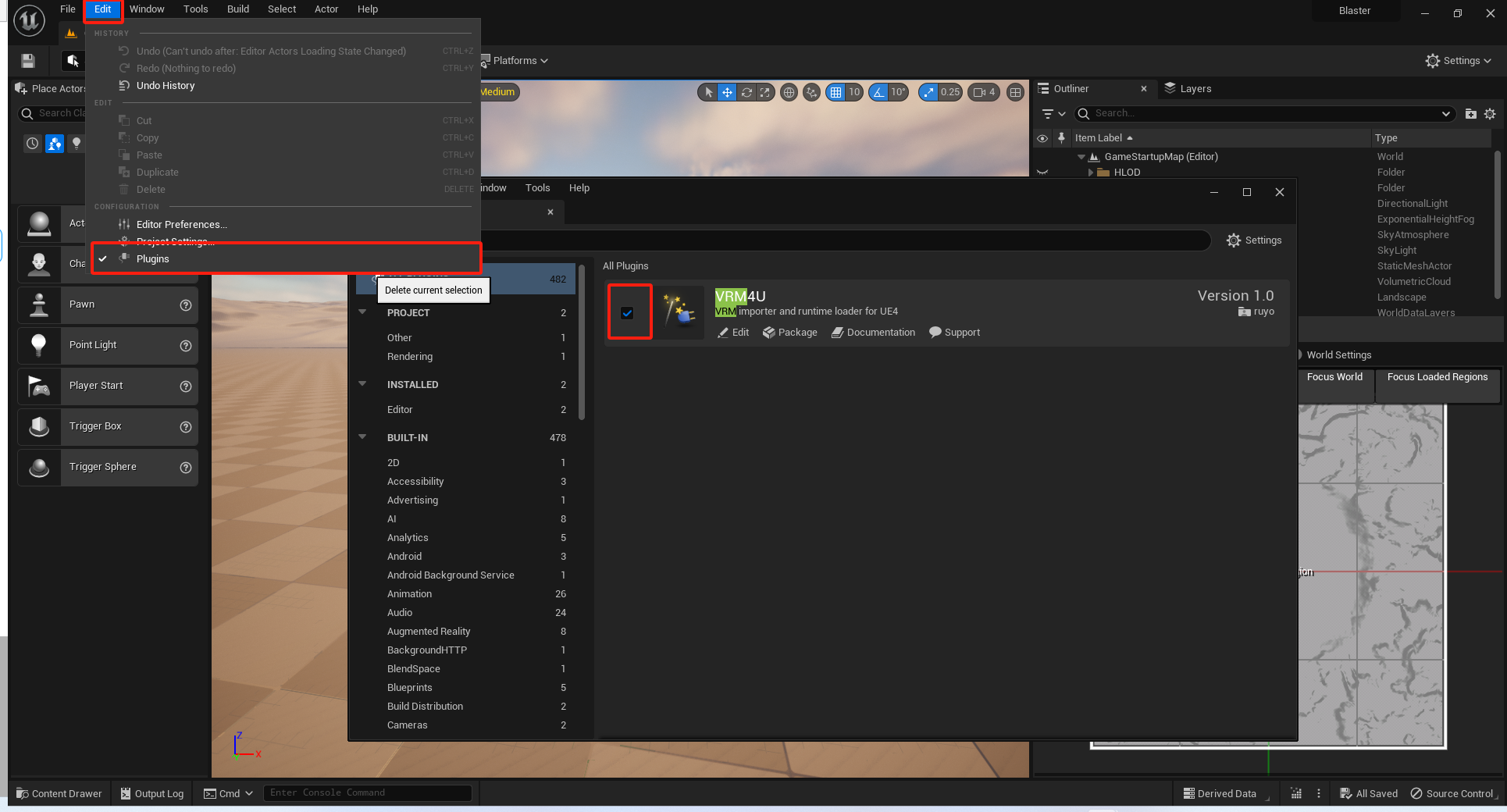Open the Platforms dropdown
Image resolution: width=1507 pixels, height=812 pixels.
coord(515,61)
